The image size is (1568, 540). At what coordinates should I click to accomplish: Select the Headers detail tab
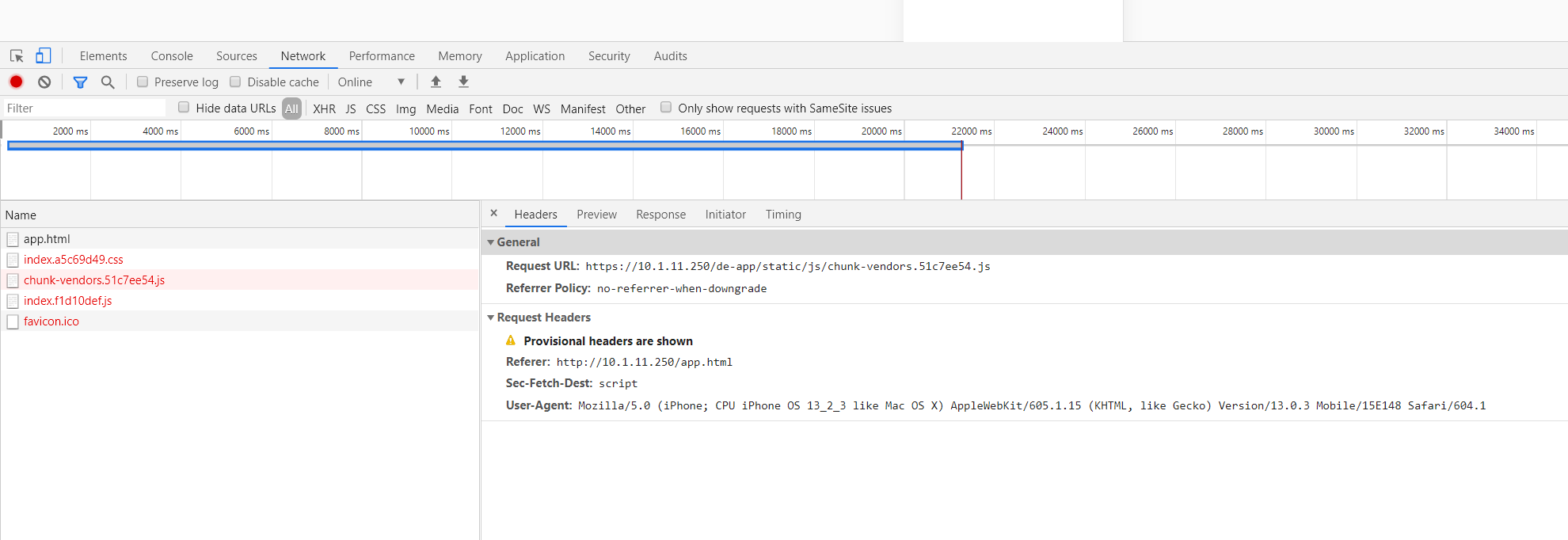[x=536, y=215]
